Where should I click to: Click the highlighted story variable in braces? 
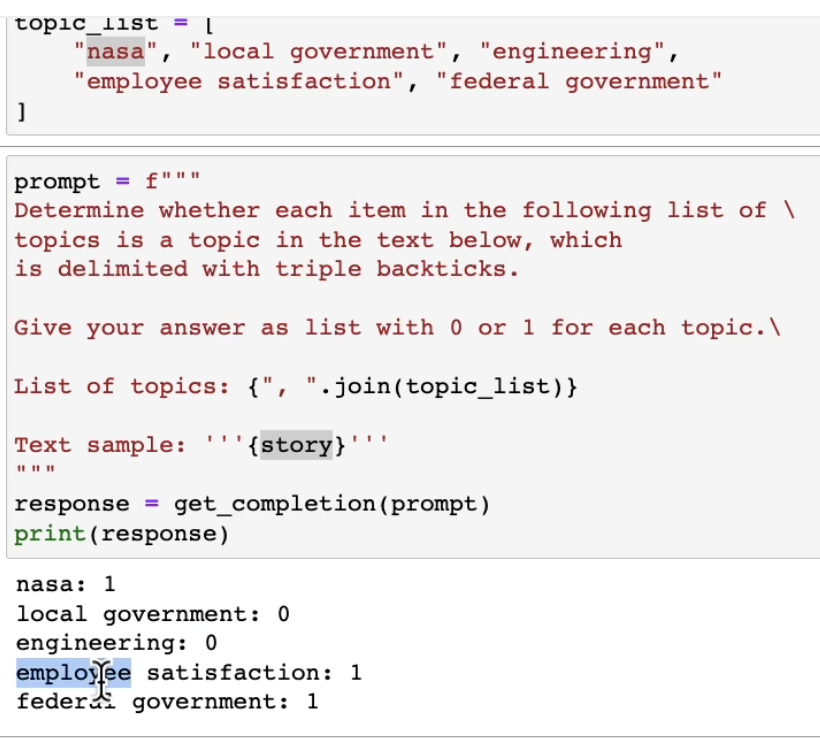296,445
